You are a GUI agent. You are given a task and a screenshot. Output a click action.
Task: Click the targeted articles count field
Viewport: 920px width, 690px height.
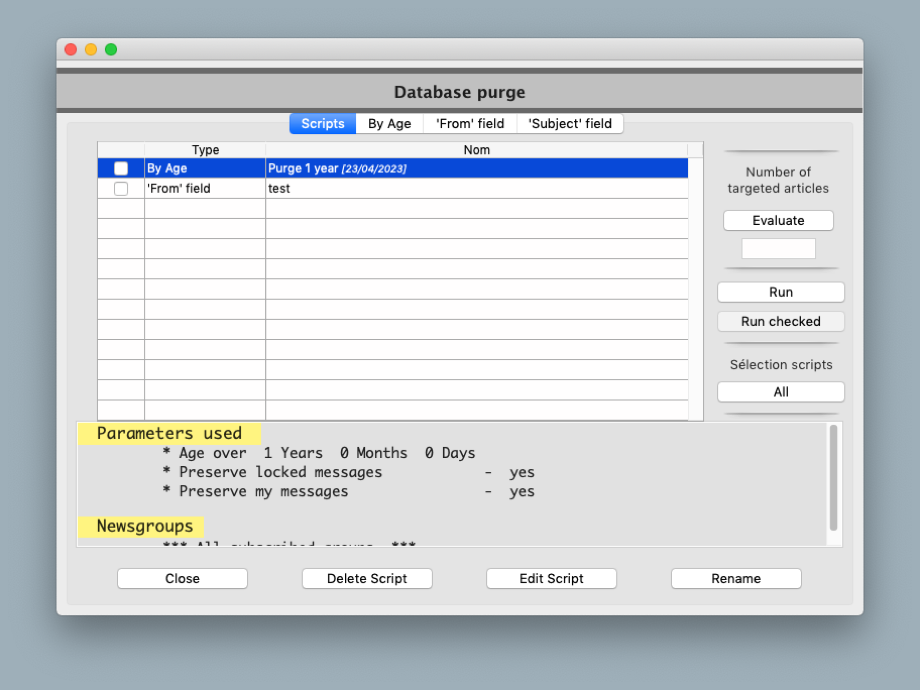coord(778,249)
